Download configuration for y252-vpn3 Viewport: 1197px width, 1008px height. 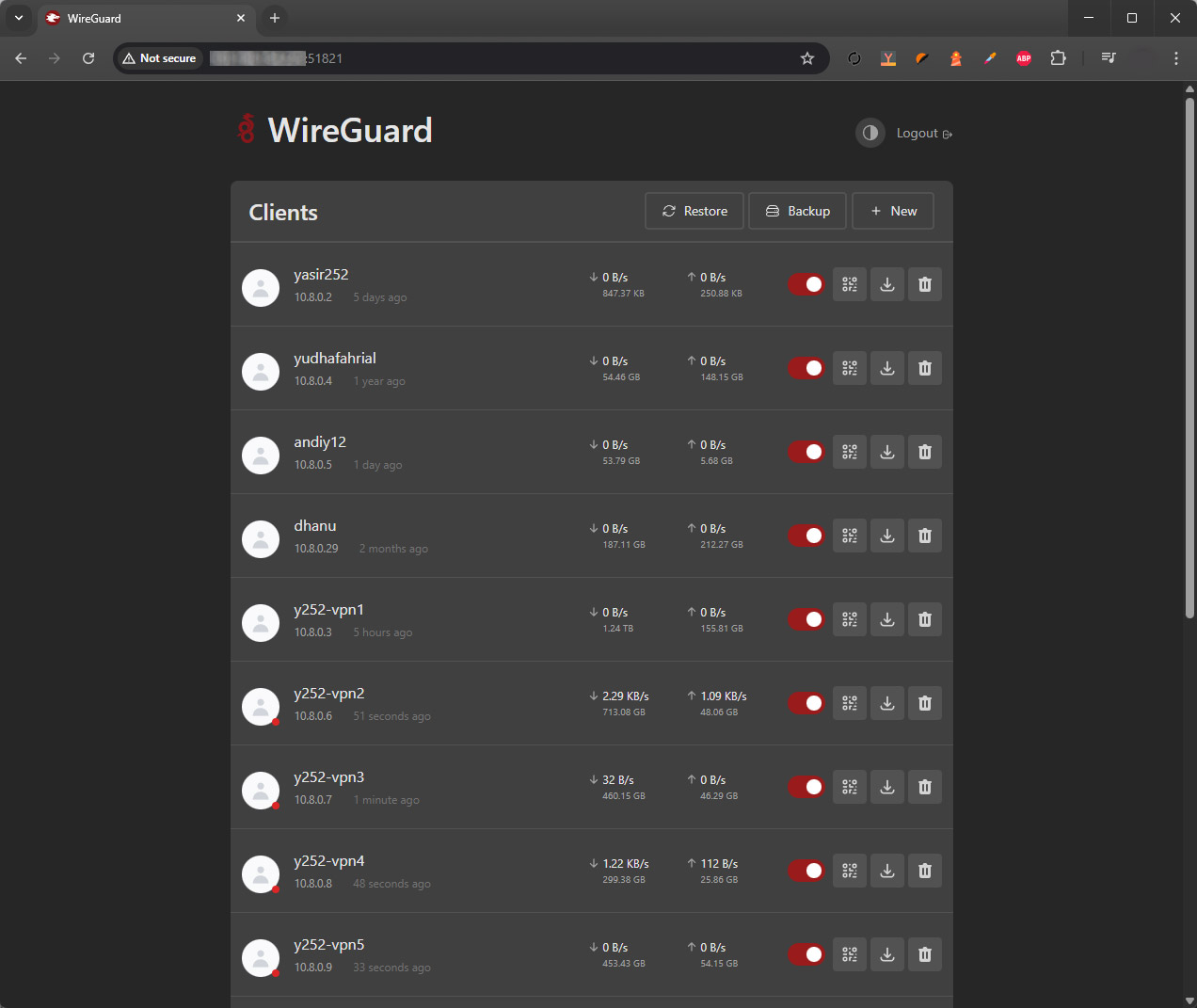[887, 787]
